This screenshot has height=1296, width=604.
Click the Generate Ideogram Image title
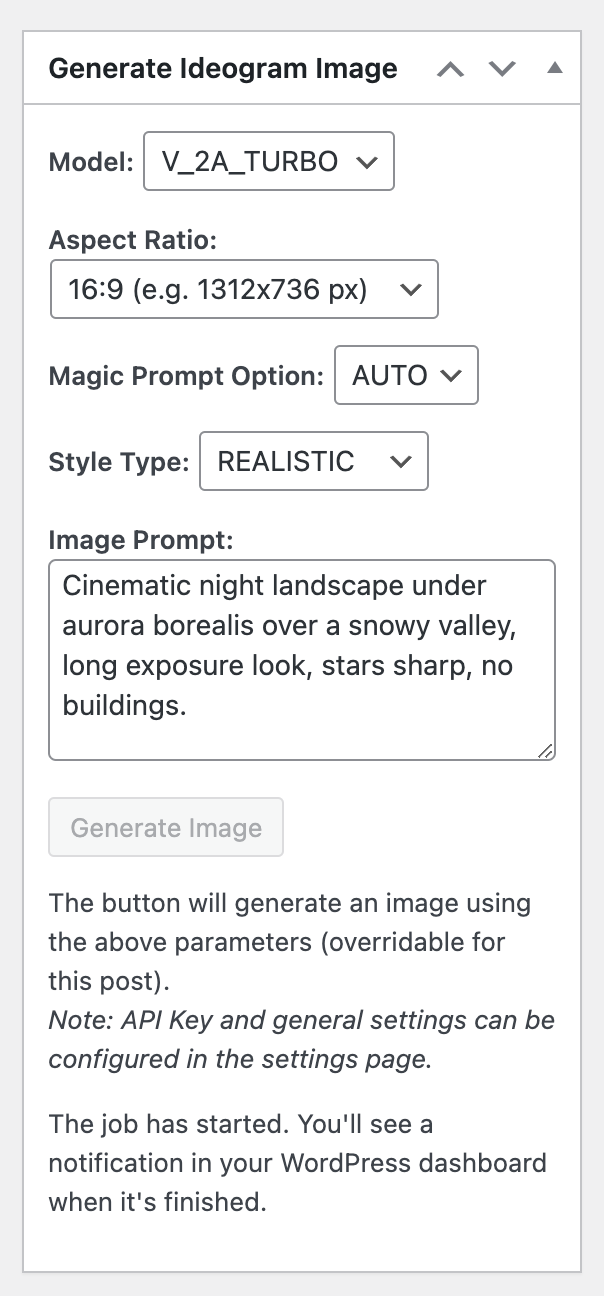222,68
